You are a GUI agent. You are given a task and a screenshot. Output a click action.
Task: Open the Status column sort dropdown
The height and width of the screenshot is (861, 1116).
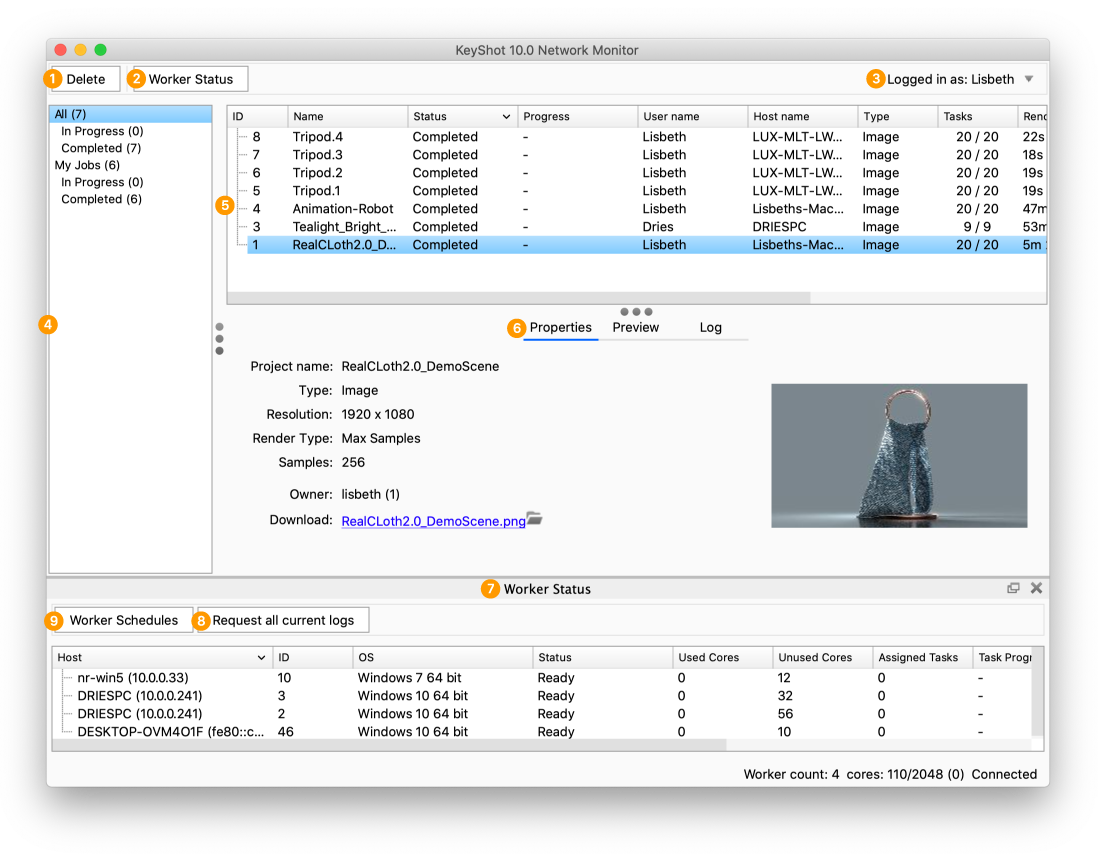pyautogui.click(x=507, y=116)
